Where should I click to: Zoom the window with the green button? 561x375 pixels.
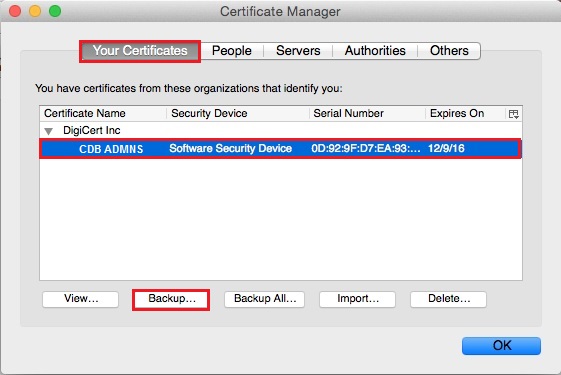click(55, 11)
